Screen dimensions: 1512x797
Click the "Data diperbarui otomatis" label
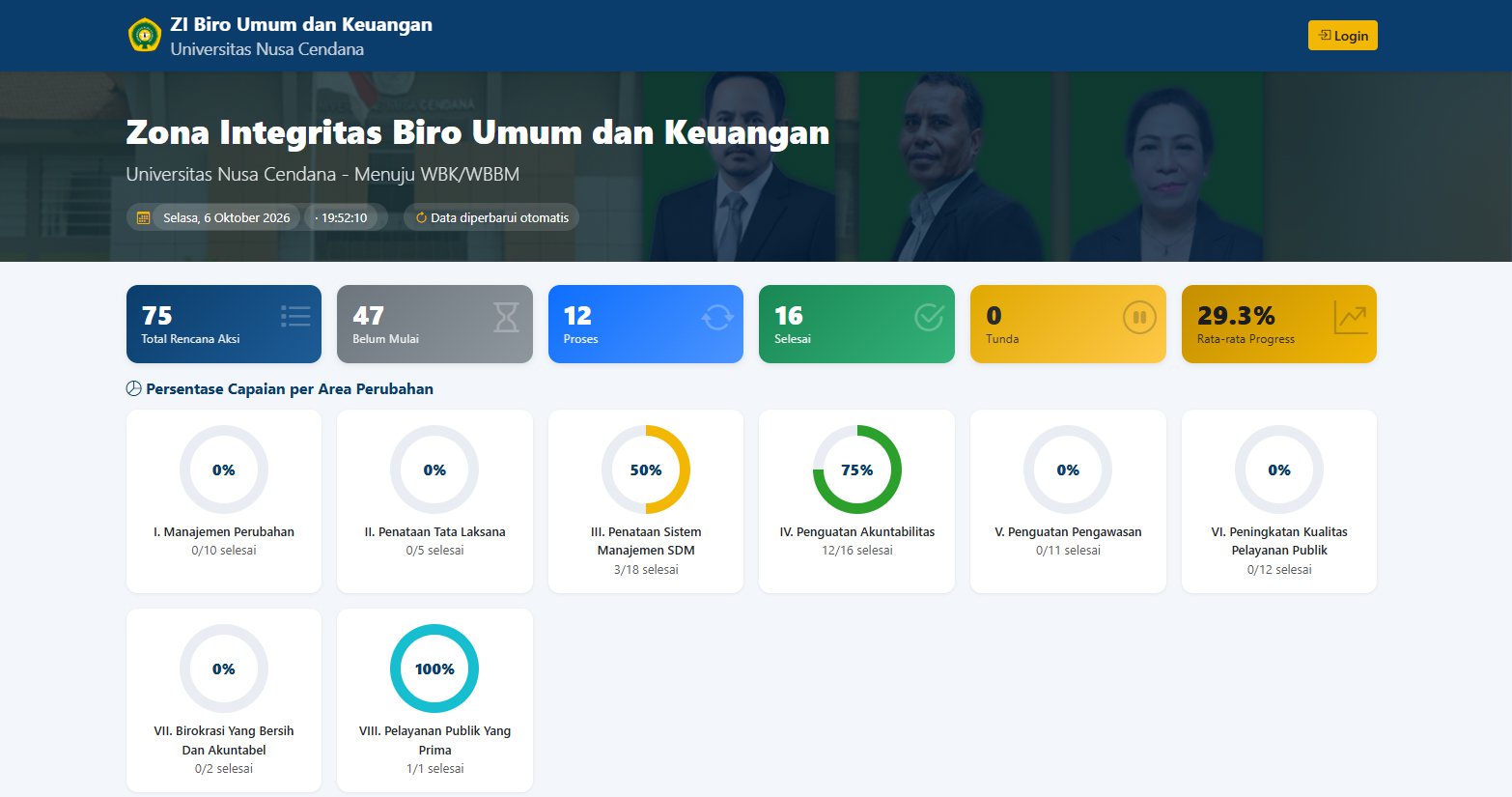click(x=500, y=218)
